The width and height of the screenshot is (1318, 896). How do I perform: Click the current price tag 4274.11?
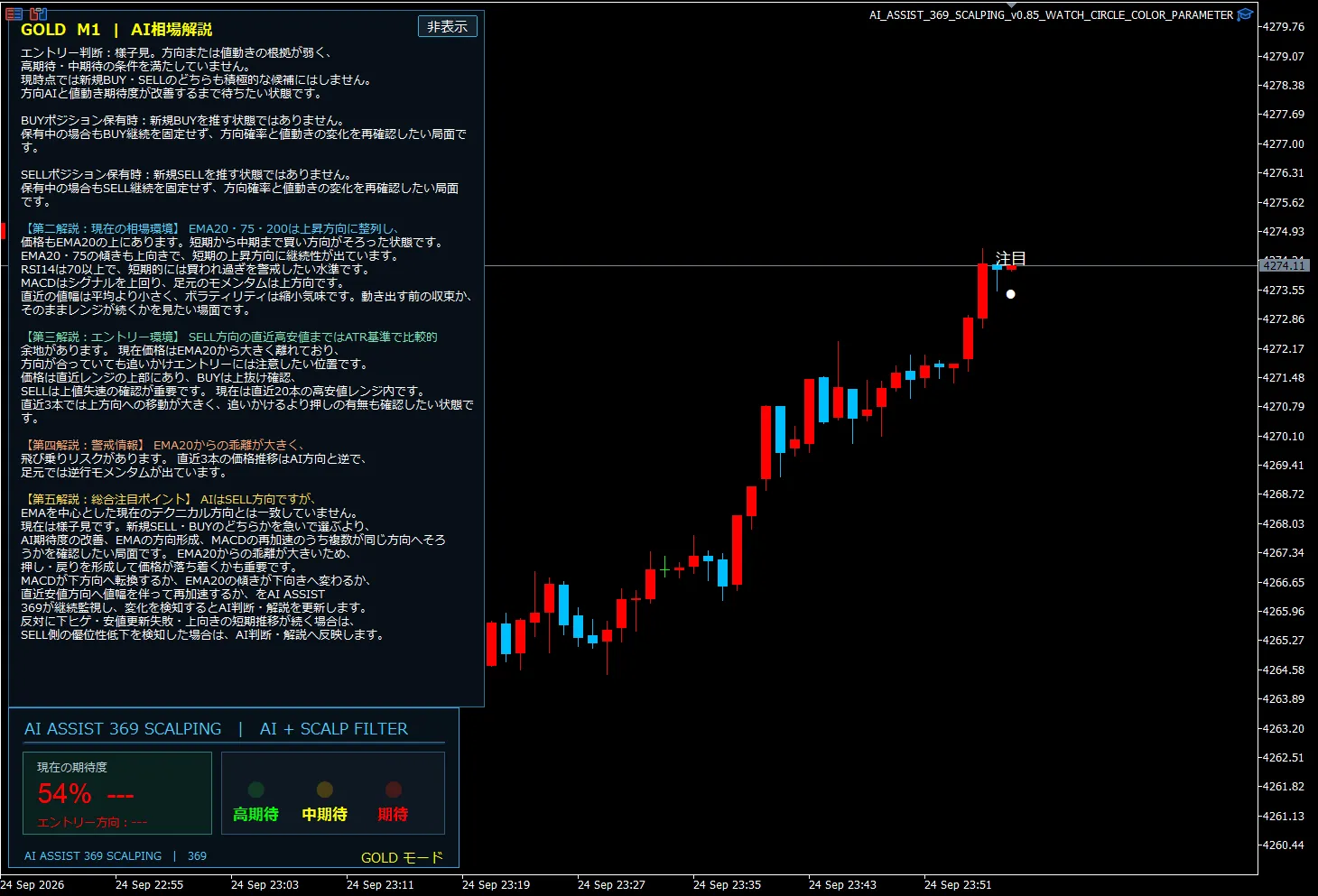[x=1284, y=265]
